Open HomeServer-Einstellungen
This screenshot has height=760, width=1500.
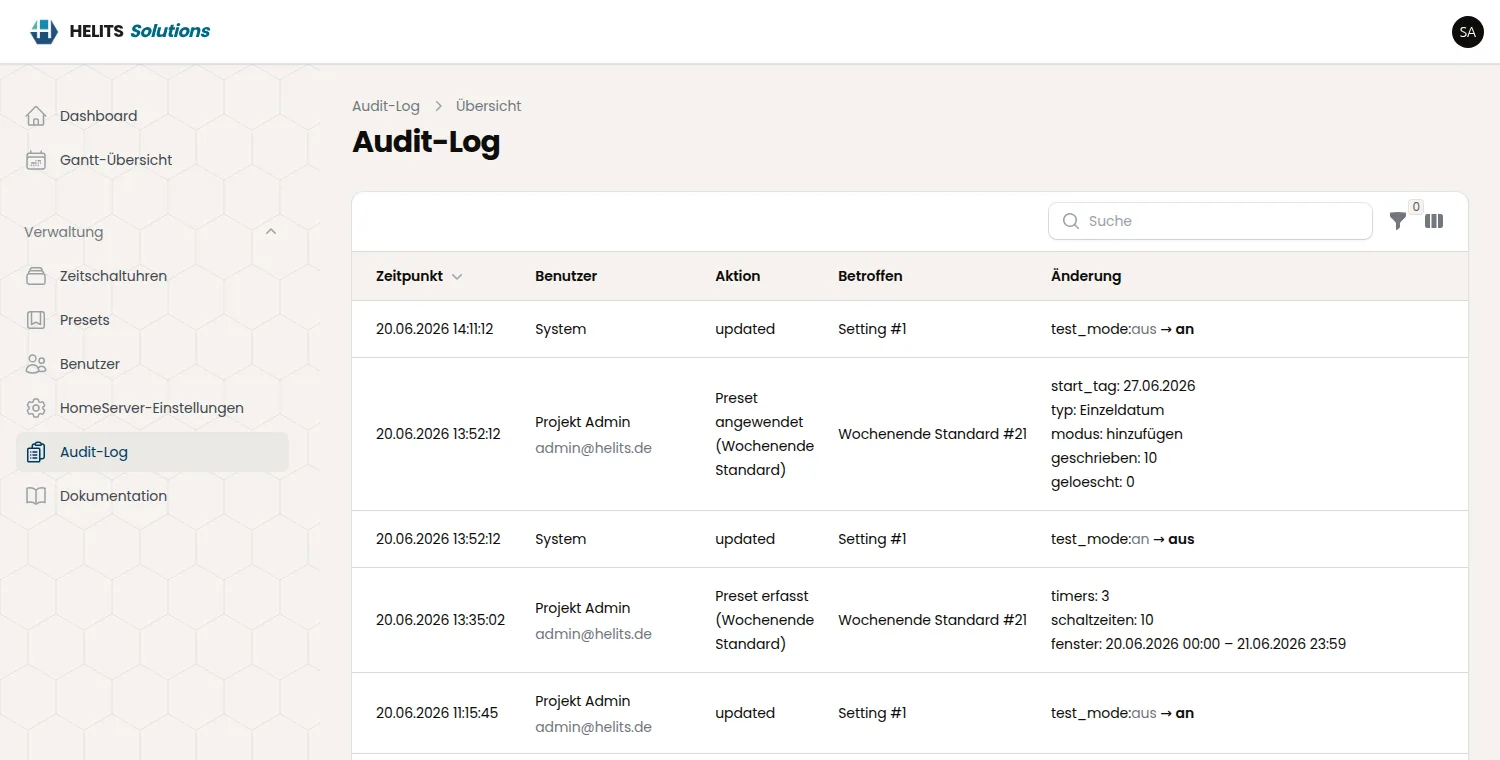tap(153, 408)
